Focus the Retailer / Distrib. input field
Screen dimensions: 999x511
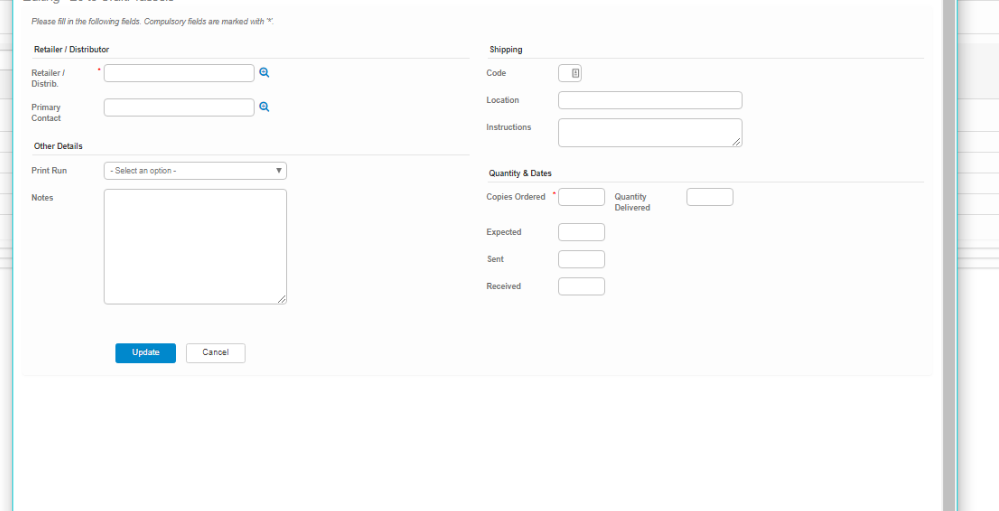pyautogui.click(x=179, y=73)
